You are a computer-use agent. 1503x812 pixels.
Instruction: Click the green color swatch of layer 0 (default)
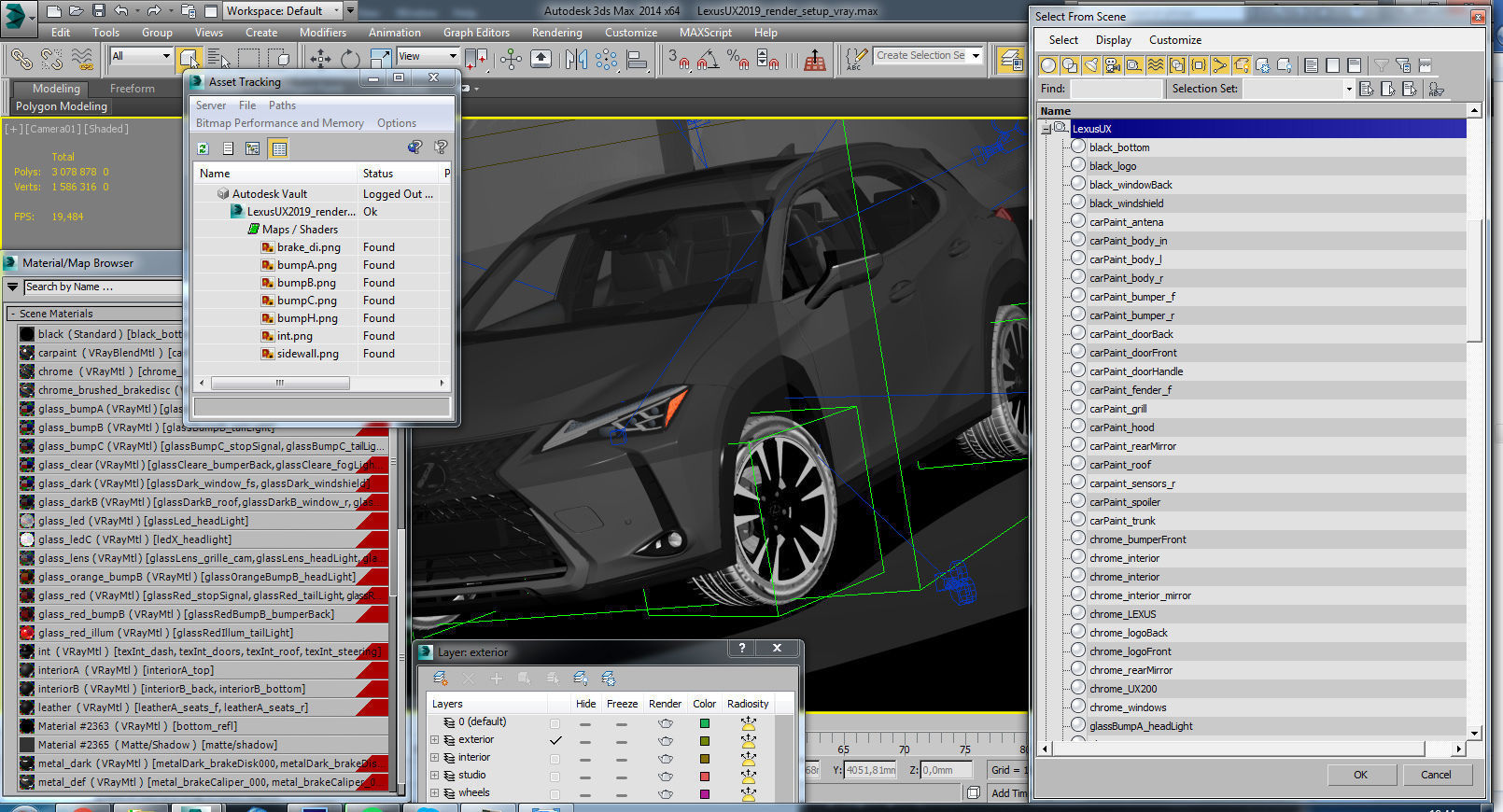point(705,723)
